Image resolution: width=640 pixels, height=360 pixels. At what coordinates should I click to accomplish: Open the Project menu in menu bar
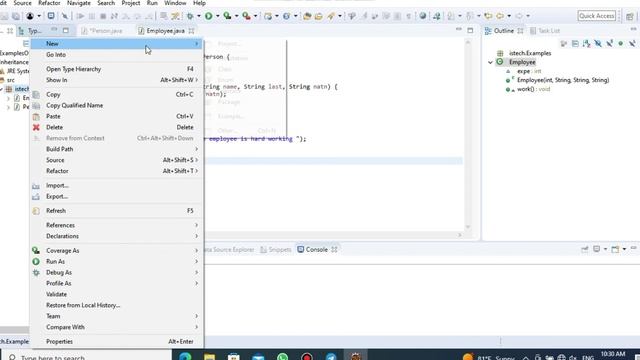(x=131, y=3)
